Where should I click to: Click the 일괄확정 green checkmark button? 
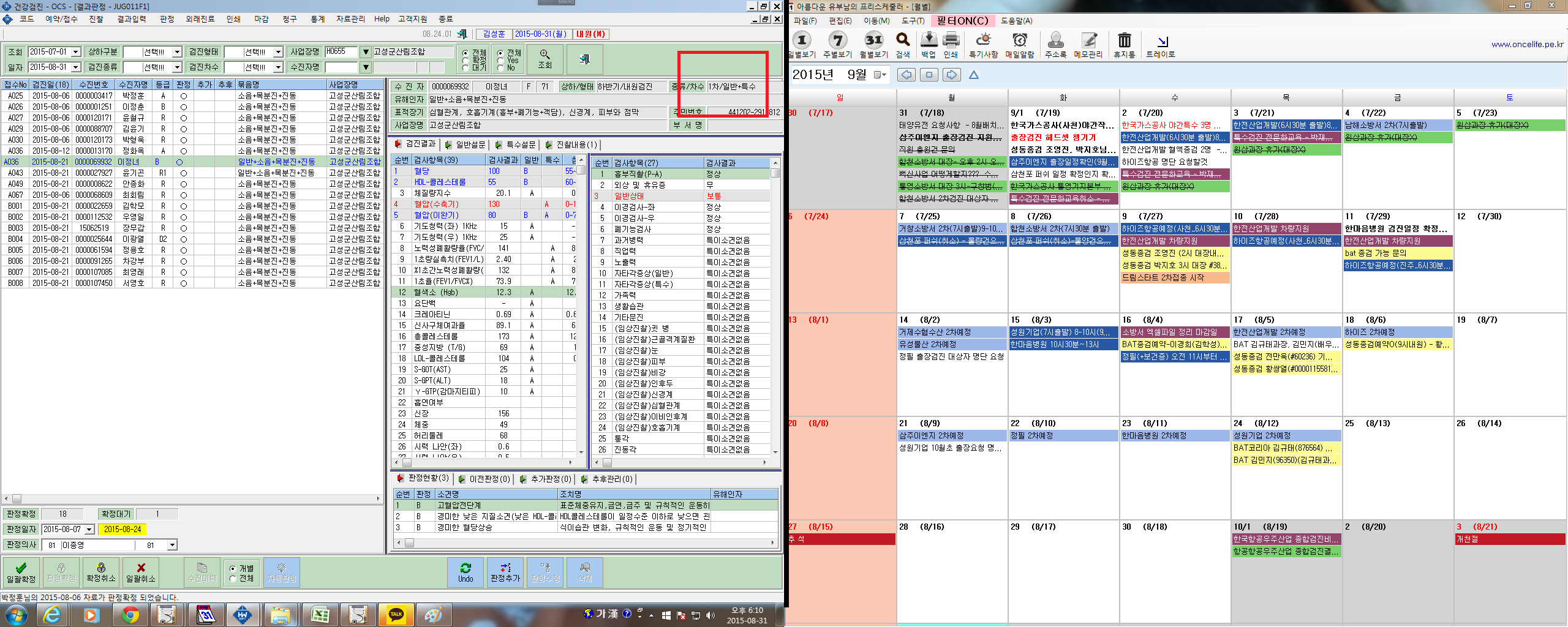coord(21,572)
